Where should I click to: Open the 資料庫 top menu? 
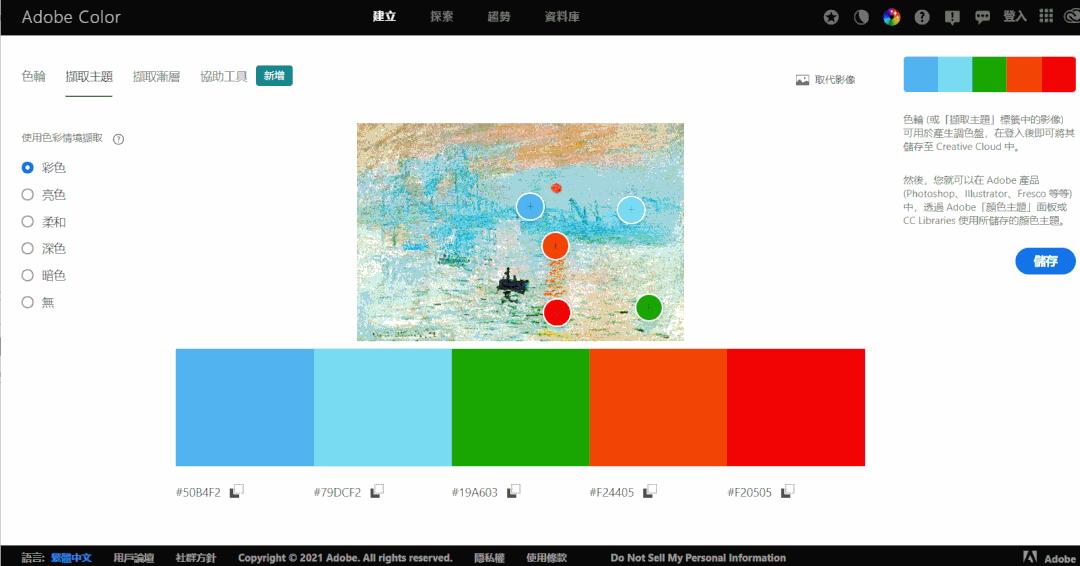tap(562, 17)
